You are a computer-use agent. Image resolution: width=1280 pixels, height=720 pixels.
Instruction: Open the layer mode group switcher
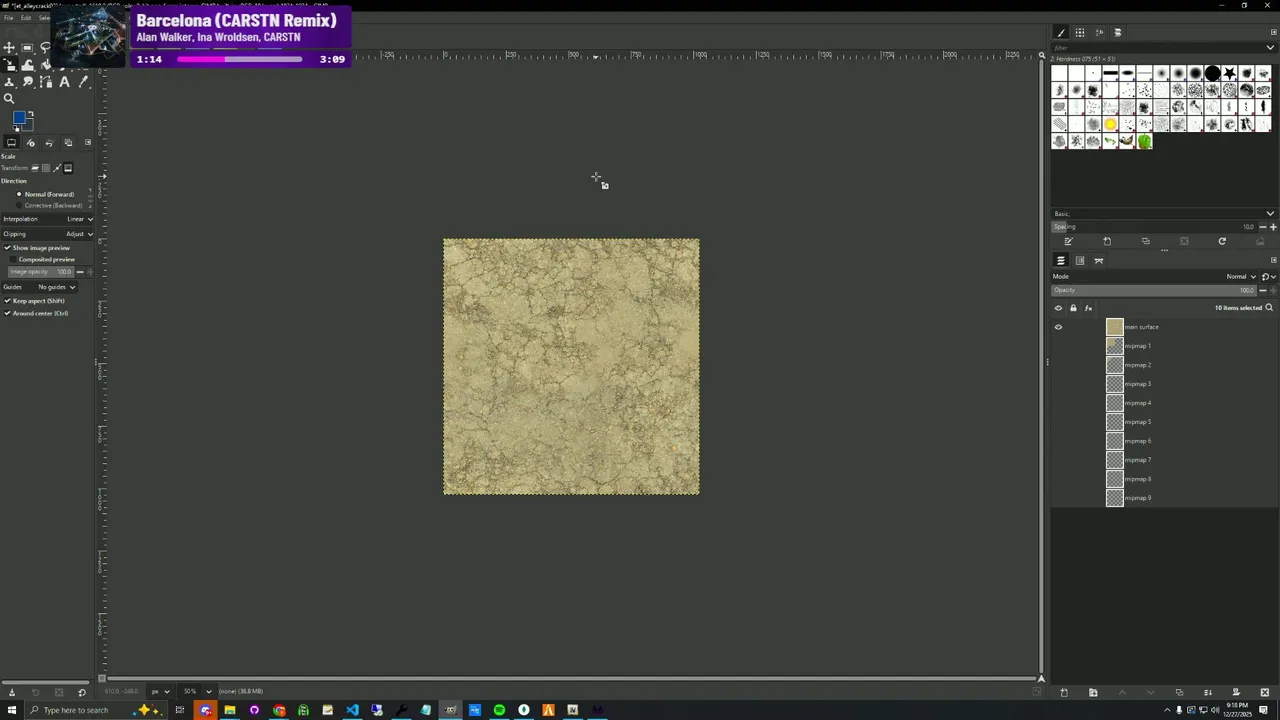[x=1268, y=277]
